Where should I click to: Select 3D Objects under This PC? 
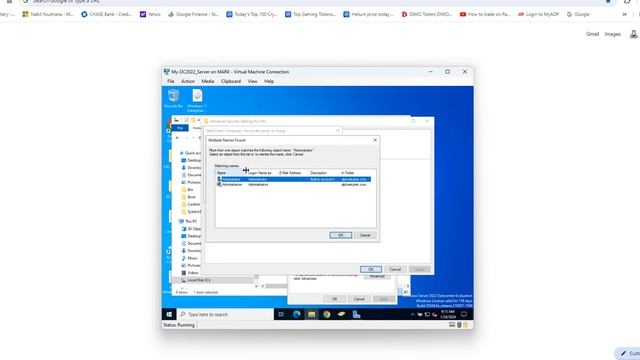coord(192,229)
